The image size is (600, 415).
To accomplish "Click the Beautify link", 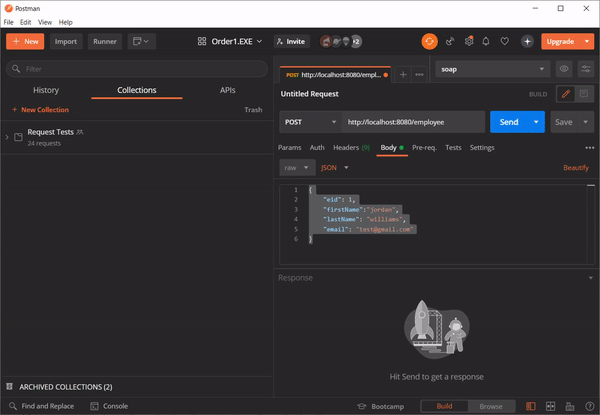I will click(x=576, y=168).
